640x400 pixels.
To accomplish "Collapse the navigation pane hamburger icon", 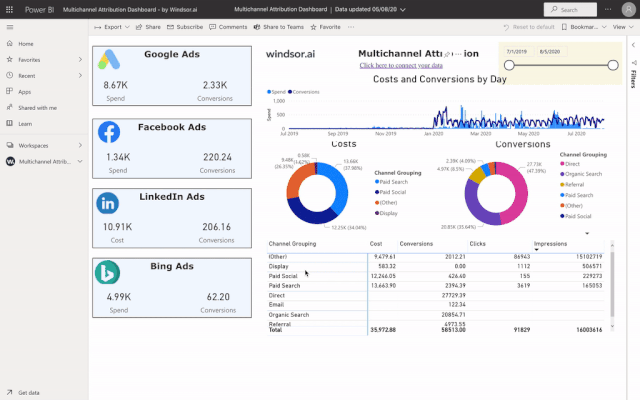I will coord(10,27).
